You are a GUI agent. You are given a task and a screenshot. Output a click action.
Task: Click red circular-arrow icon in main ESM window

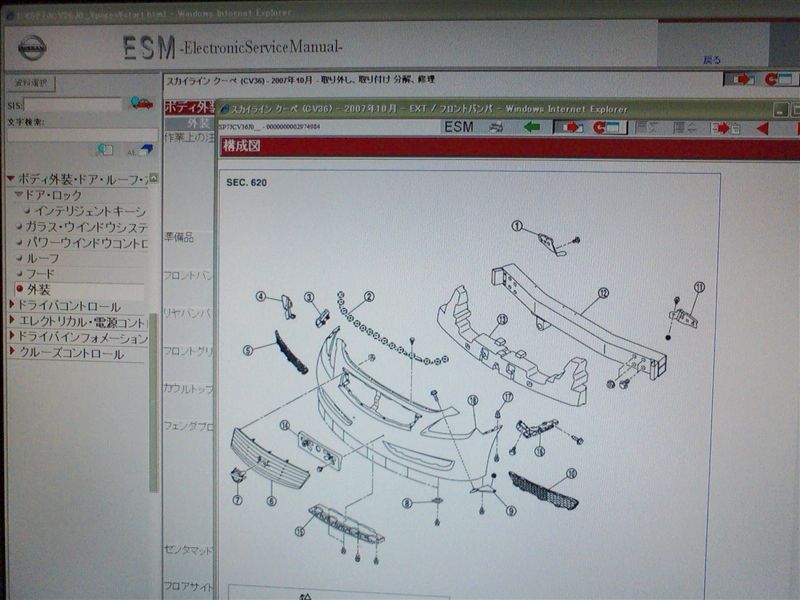[779, 79]
